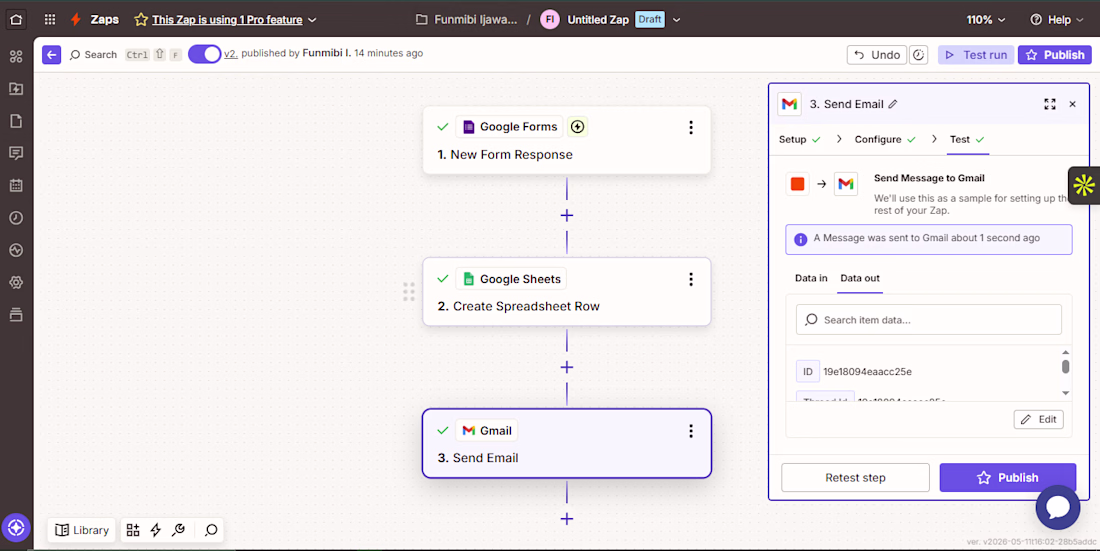Open the document icon in left sidebar
Screen dimensions: 1100x551
[16, 121]
